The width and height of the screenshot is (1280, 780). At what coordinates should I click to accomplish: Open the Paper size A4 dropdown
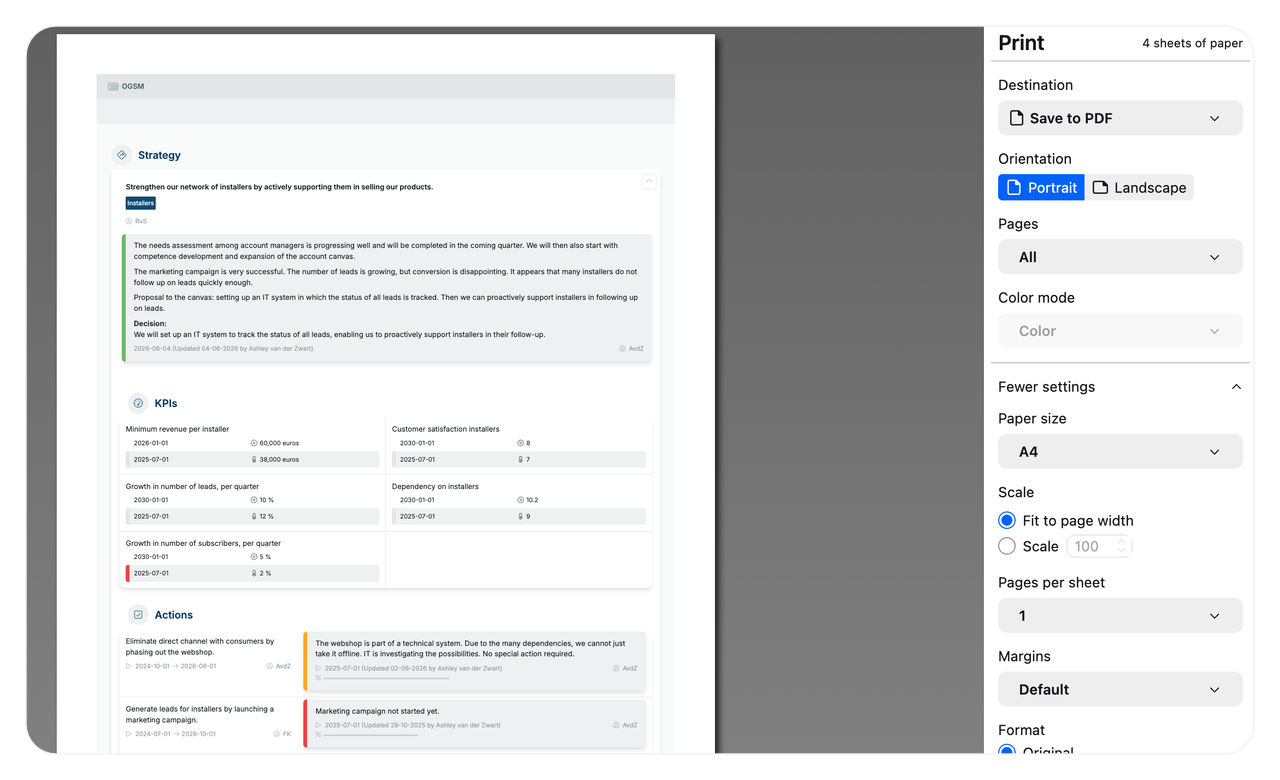coord(1120,452)
